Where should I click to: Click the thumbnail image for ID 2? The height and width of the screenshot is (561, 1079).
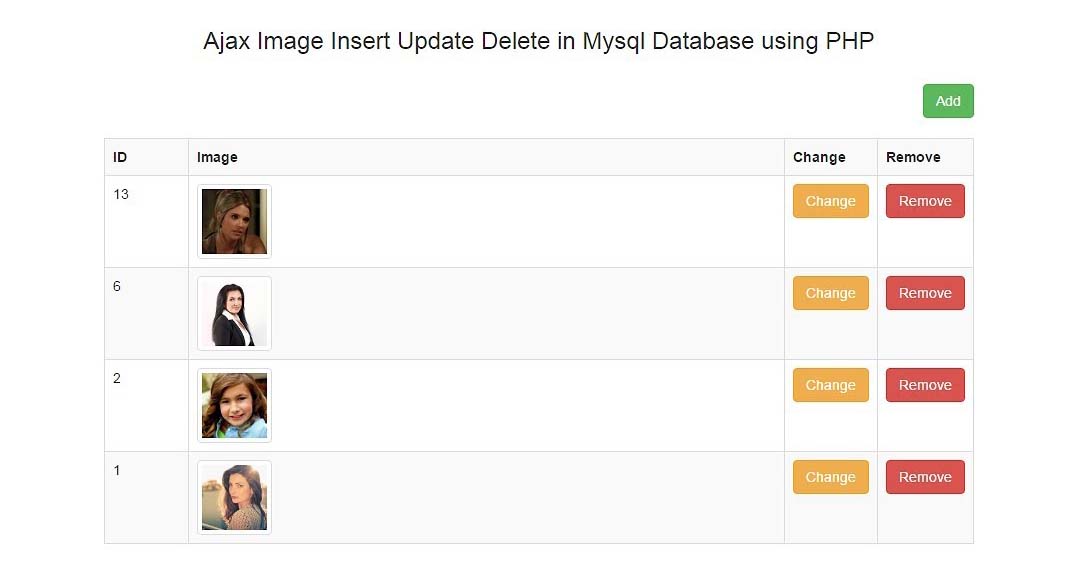click(234, 405)
